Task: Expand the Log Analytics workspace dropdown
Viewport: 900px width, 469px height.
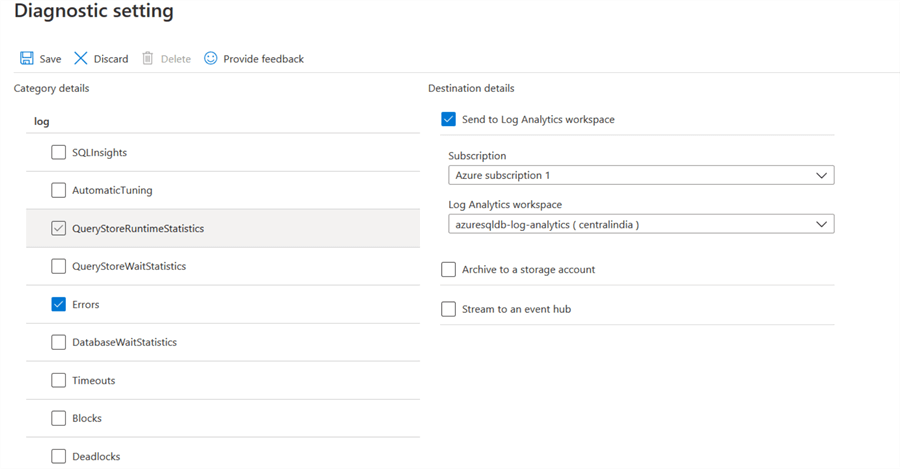Action: 640,224
